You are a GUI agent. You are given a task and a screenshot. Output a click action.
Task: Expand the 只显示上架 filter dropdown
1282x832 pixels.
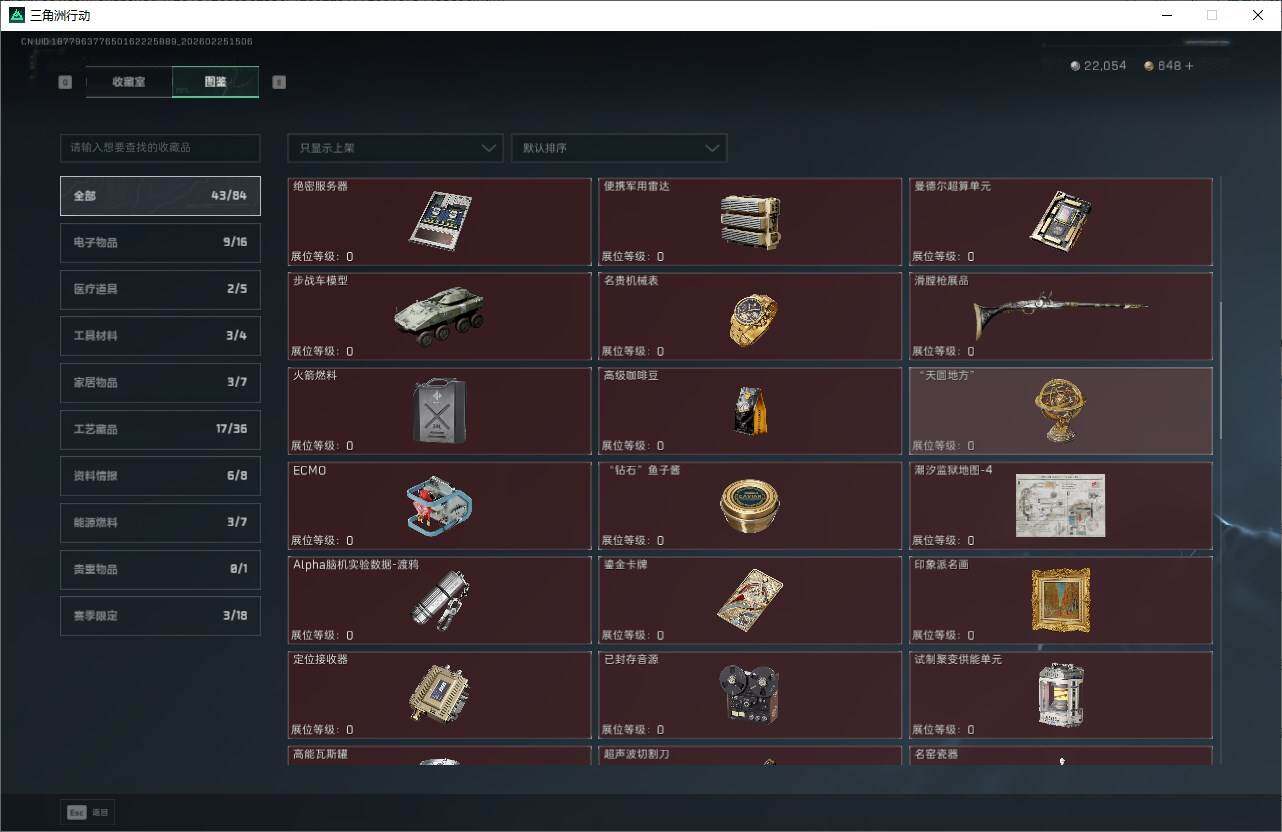pos(395,148)
